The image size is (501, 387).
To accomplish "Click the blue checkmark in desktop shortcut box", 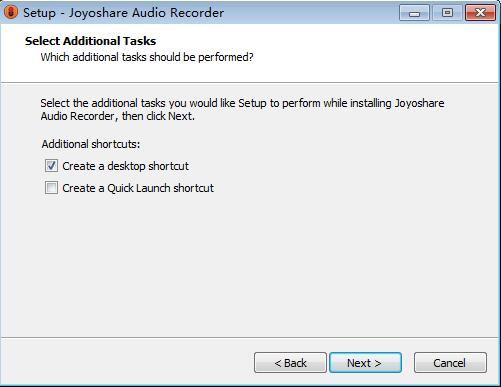I will pos(51,165).
